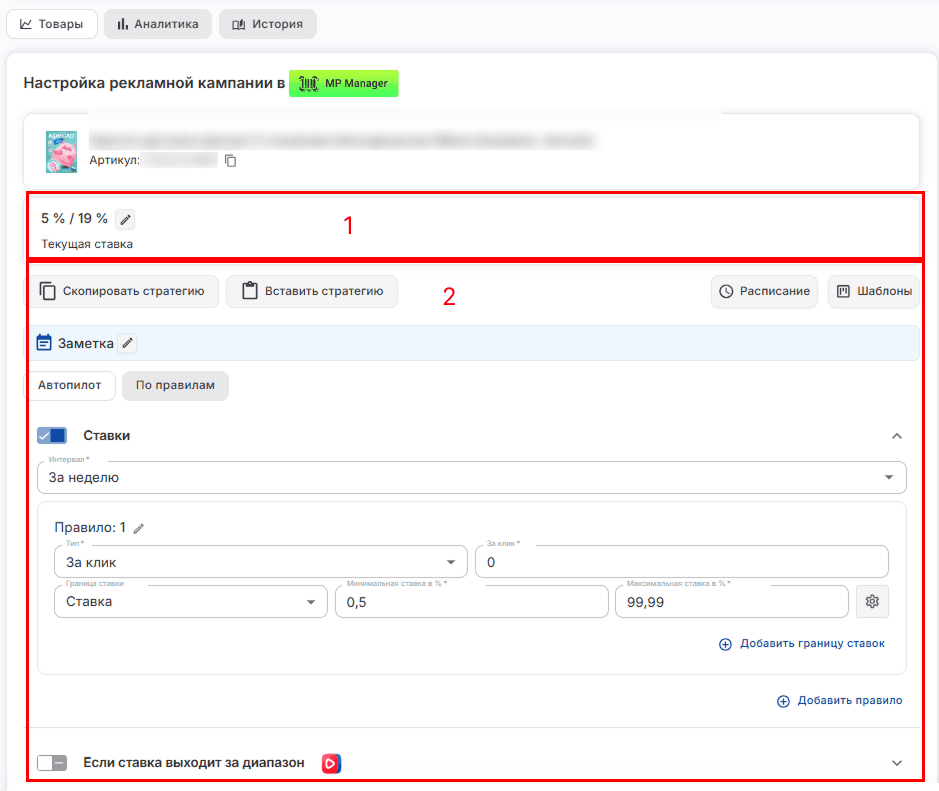Open bid limit settings gear icon

872,601
